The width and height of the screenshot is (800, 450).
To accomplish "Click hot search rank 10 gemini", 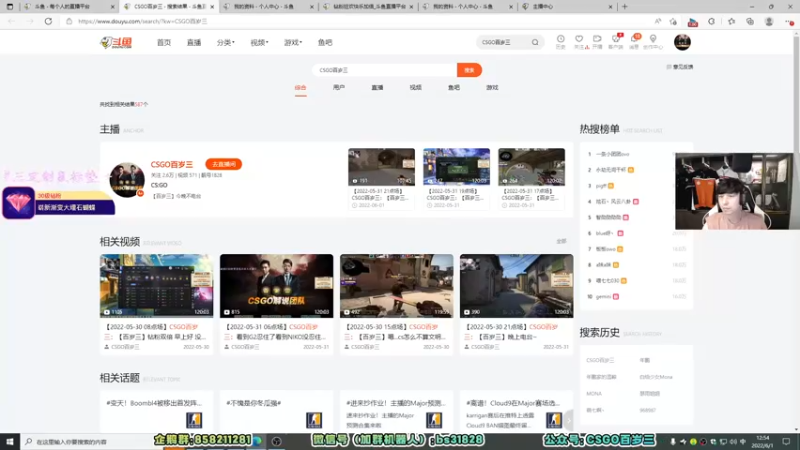I will click(604, 296).
